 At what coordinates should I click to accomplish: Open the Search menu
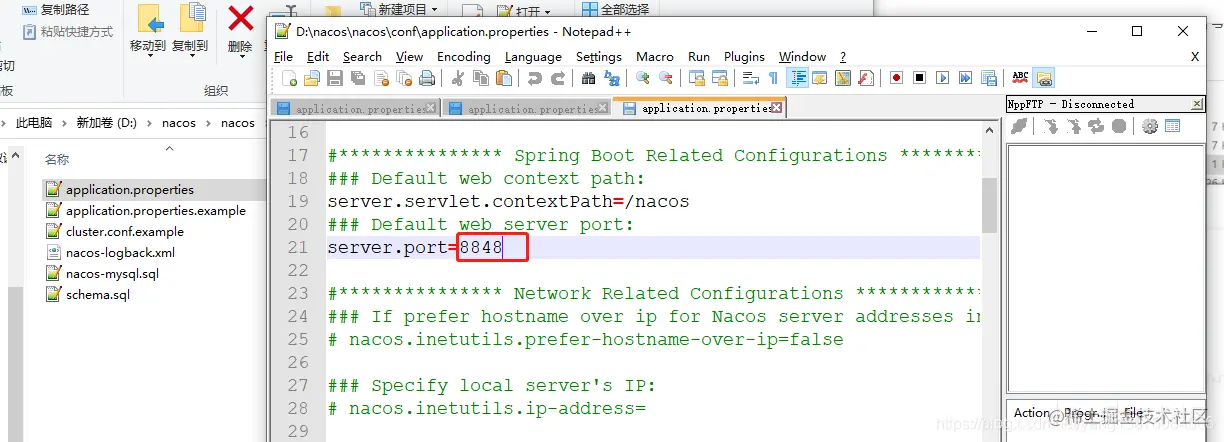point(362,57)
